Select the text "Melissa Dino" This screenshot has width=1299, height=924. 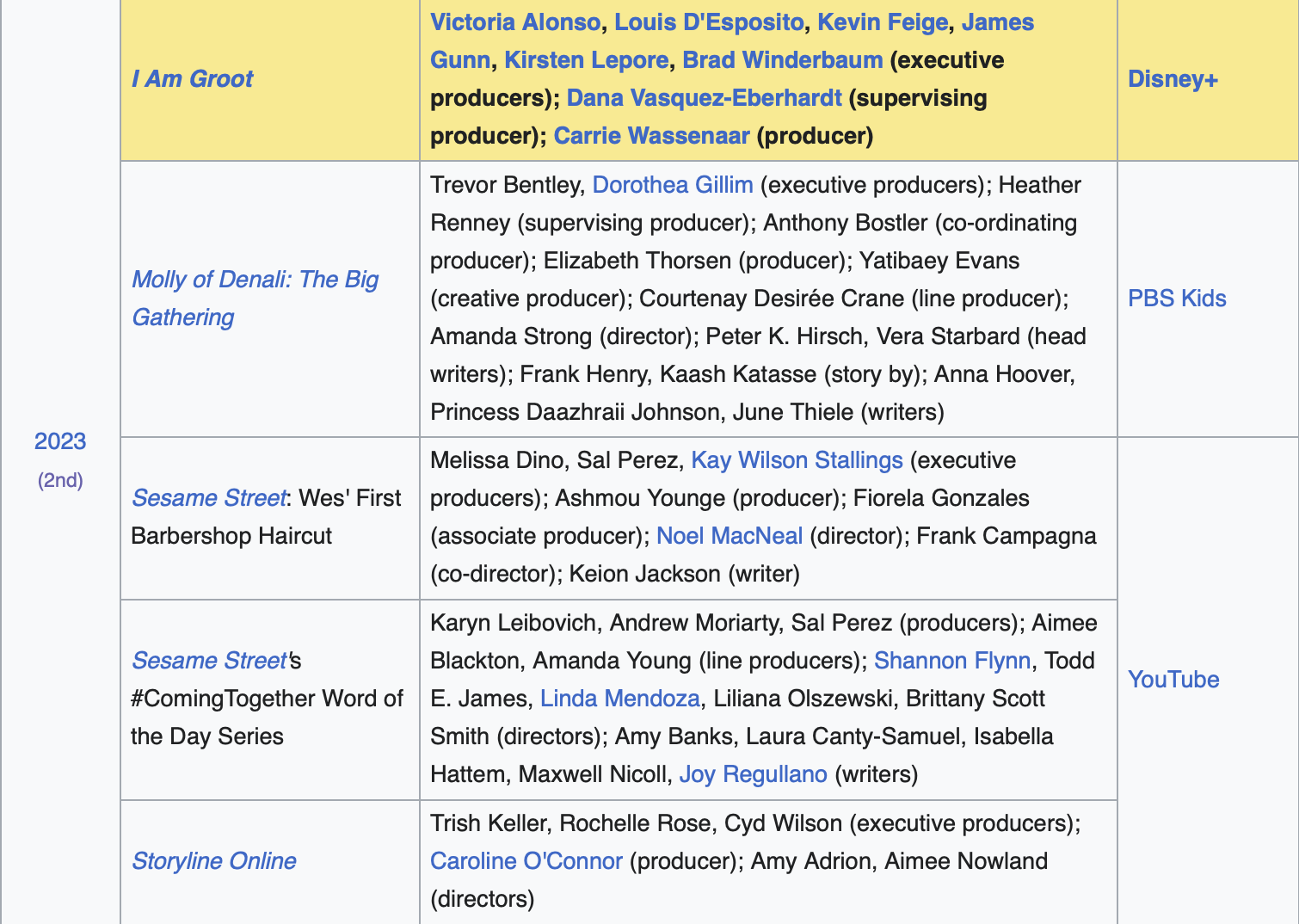coord(496,460)
